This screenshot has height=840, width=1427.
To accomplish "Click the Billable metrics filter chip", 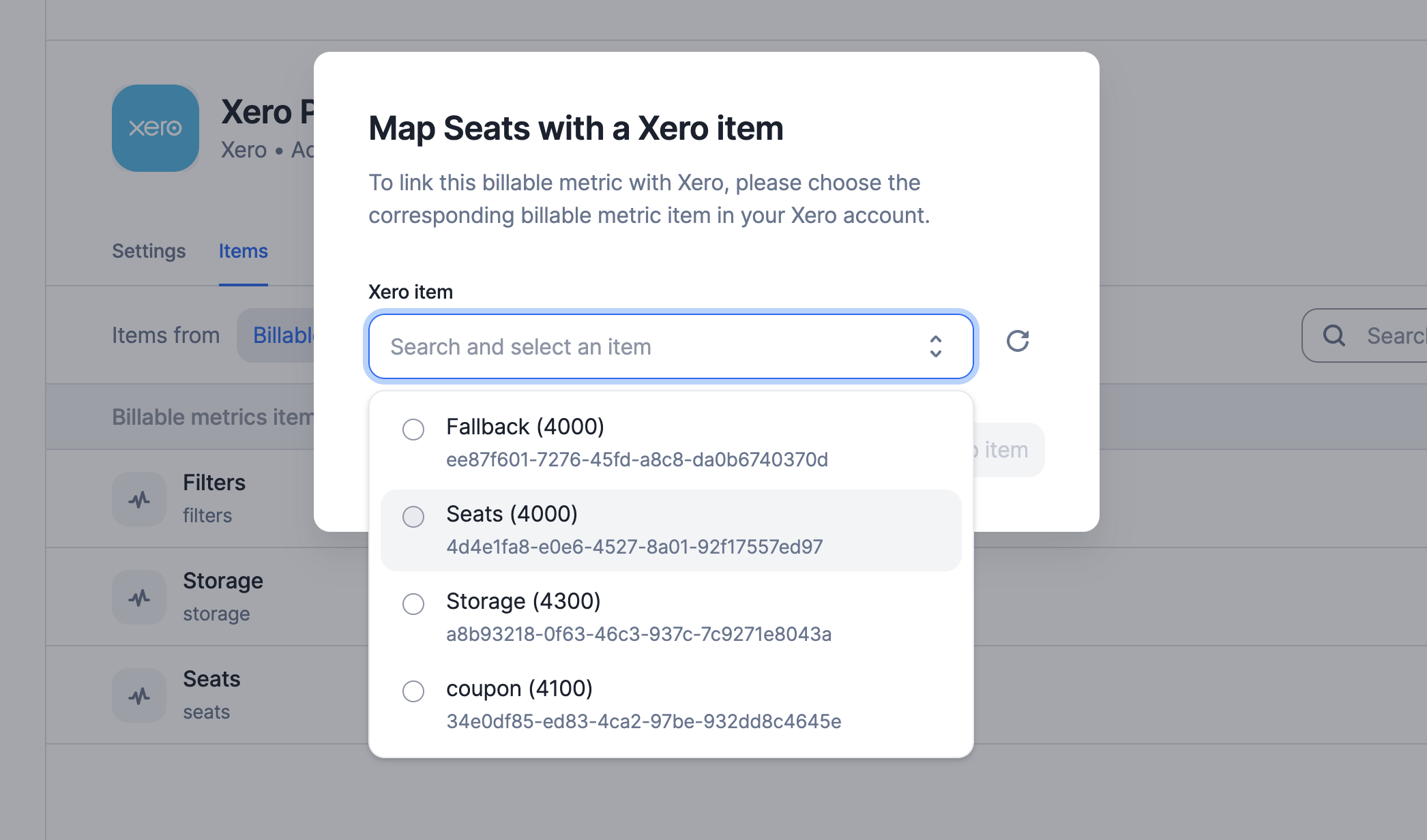I will click(276, 335).
